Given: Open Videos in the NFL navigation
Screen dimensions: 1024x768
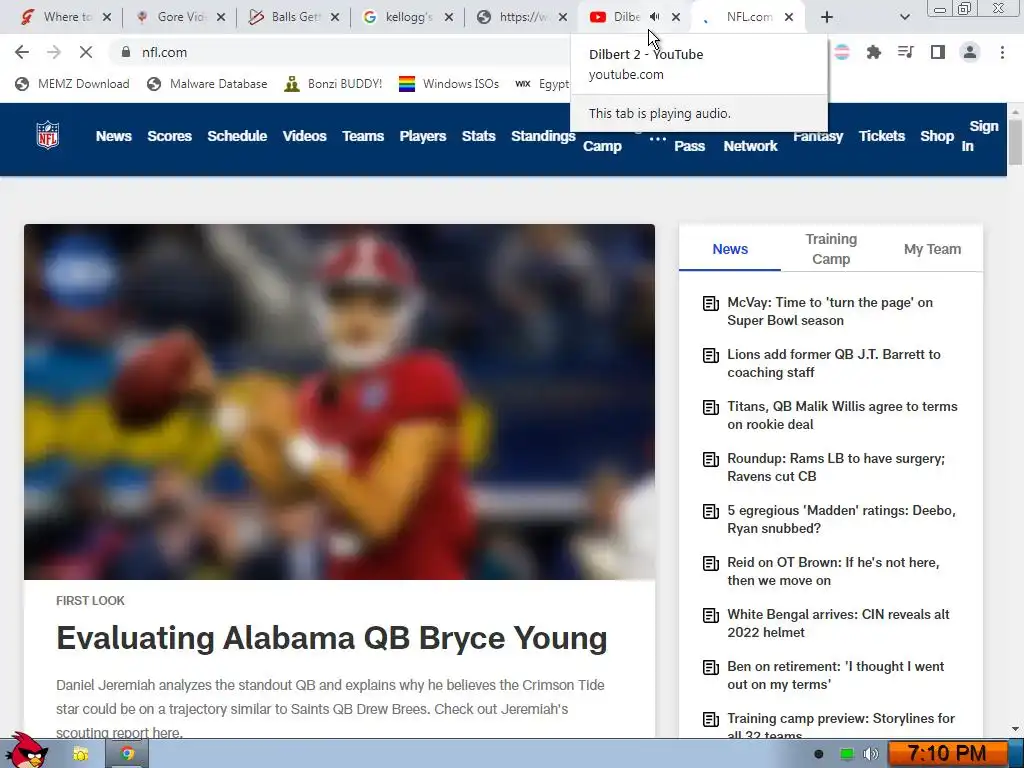Looking at the screenshot, I should pyautogui.click(x=304, y=136).
